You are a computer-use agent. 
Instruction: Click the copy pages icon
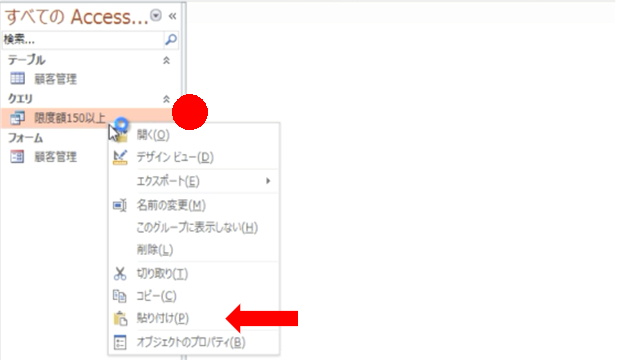(120, 296)
